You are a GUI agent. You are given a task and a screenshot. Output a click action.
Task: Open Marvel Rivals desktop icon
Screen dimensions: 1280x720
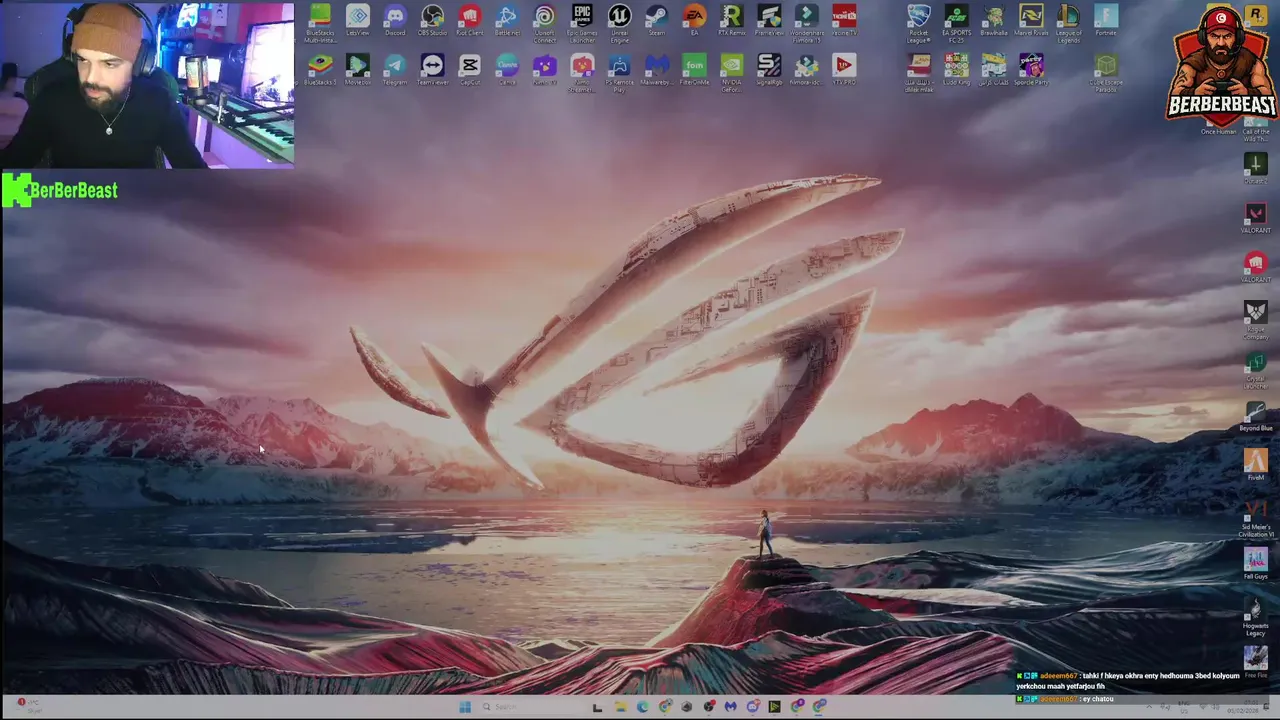pyautogui.click(x=1031, y=20)
